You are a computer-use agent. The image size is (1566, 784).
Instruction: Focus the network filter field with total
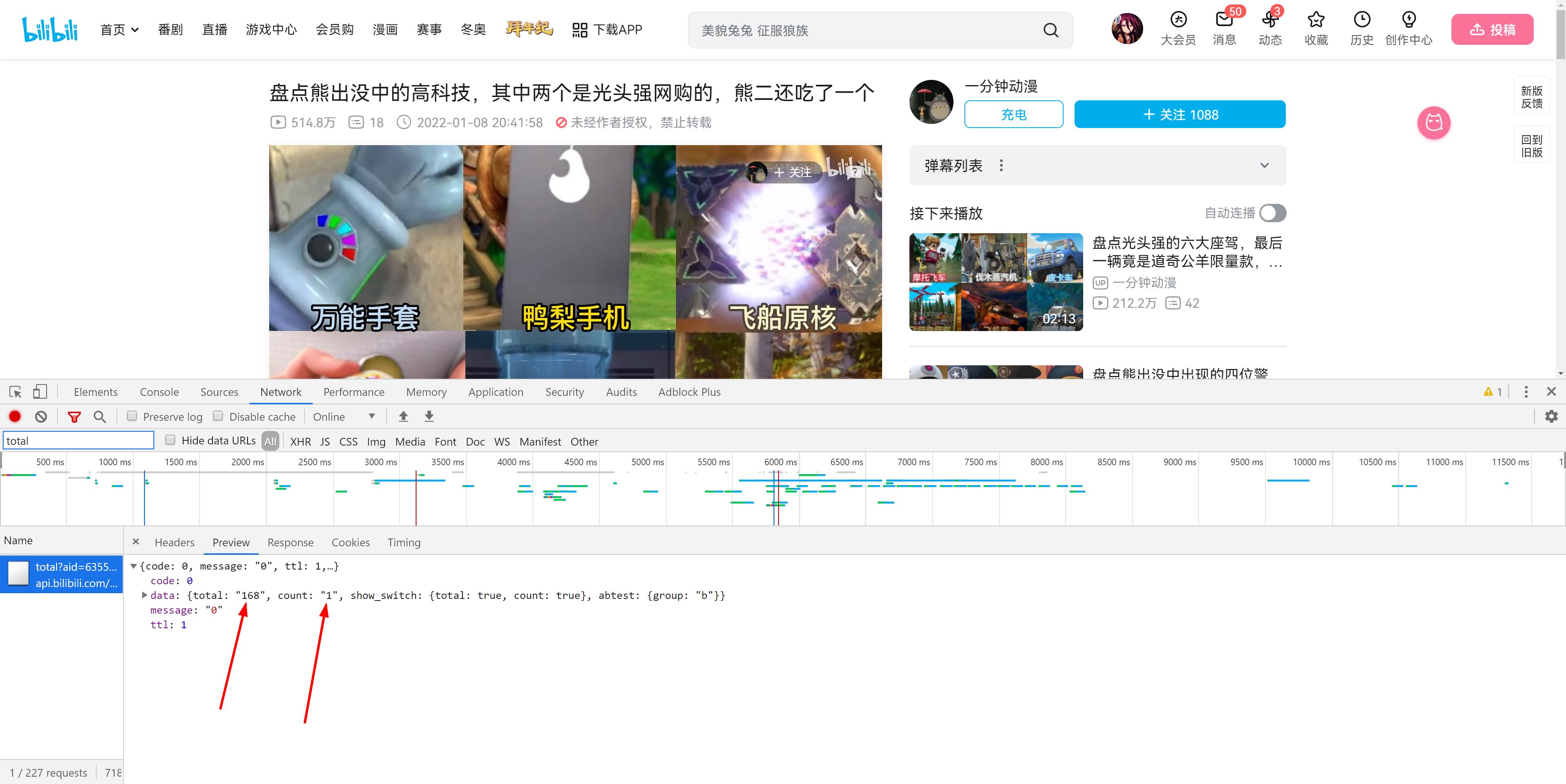coord(78,441)
